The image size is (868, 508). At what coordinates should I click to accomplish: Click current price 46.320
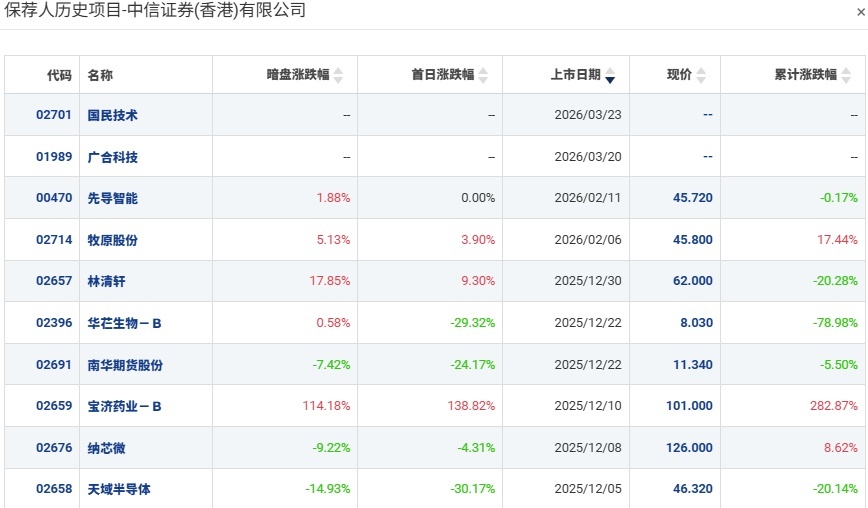(x=693, y=489)
